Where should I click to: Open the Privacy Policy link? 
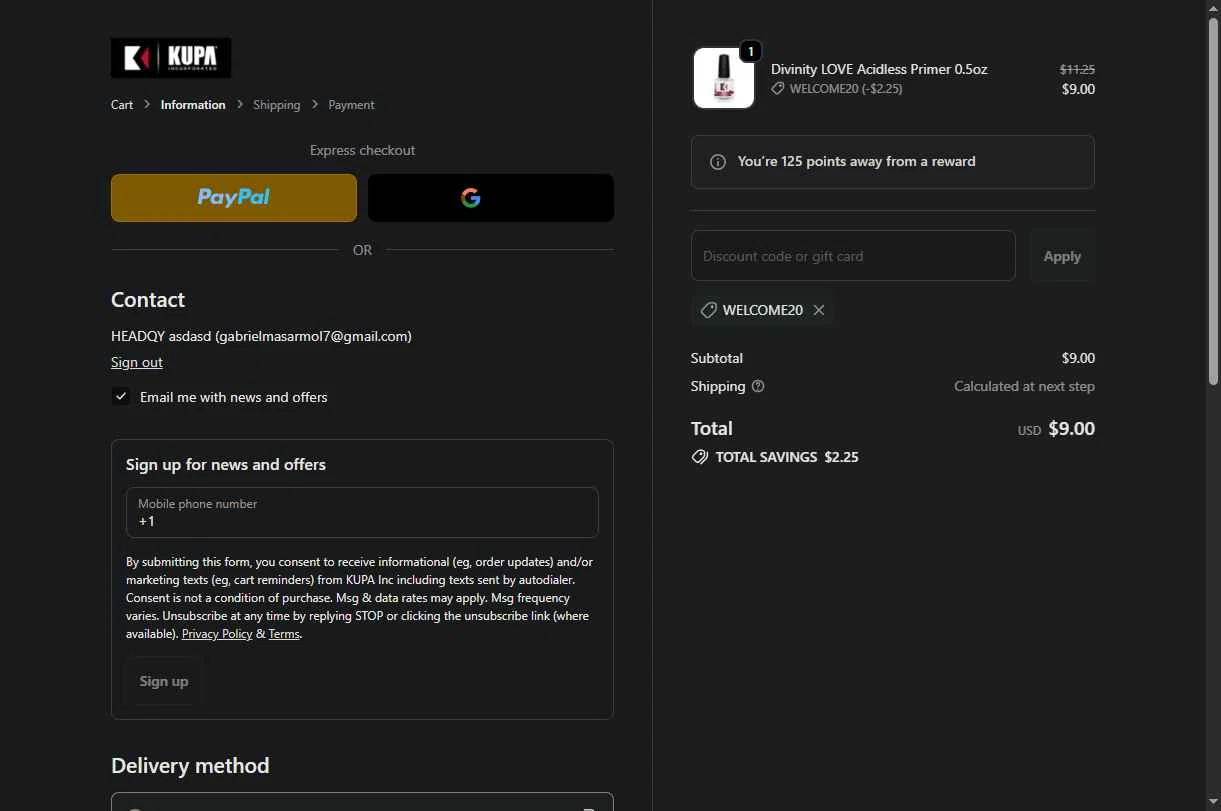tap(217, 634)
